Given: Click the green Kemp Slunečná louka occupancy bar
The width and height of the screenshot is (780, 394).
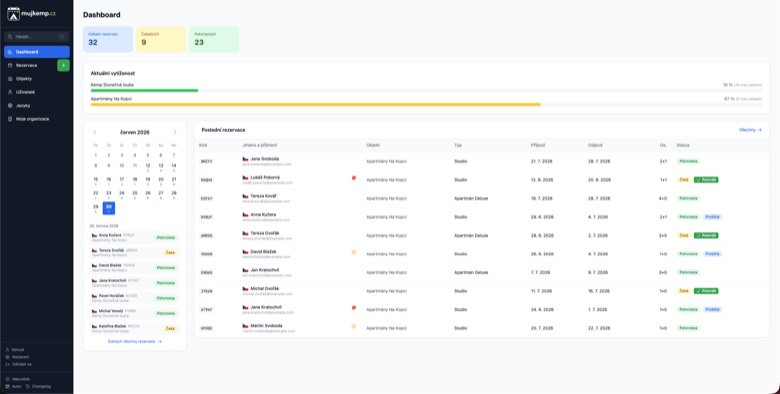Looking at the screenshot, I should pyautogui.click(x=144, y=91).
